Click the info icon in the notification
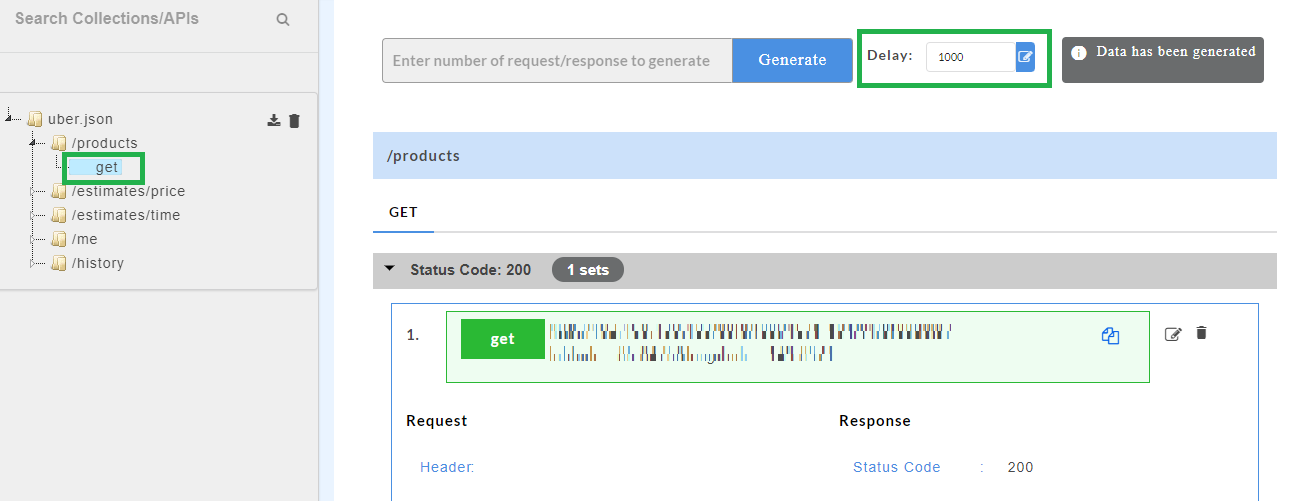 (x=1078, y=53)
